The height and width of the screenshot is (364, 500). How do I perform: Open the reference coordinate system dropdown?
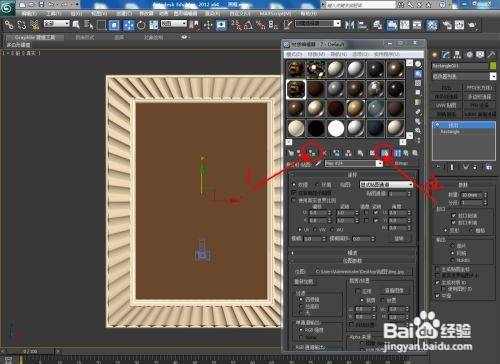coord(174,24)
